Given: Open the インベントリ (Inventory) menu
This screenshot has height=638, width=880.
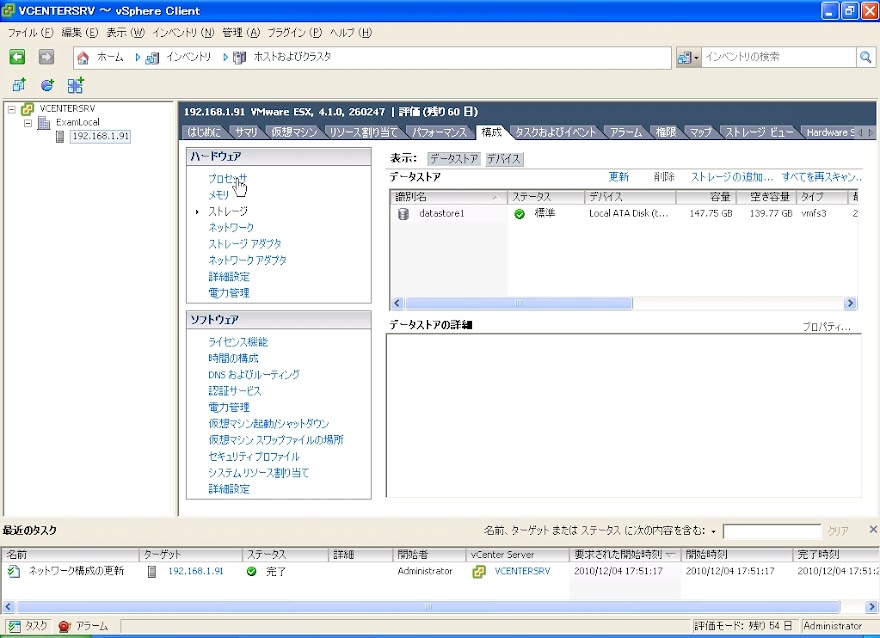Looking at the screenshot, I should [183, 33].
